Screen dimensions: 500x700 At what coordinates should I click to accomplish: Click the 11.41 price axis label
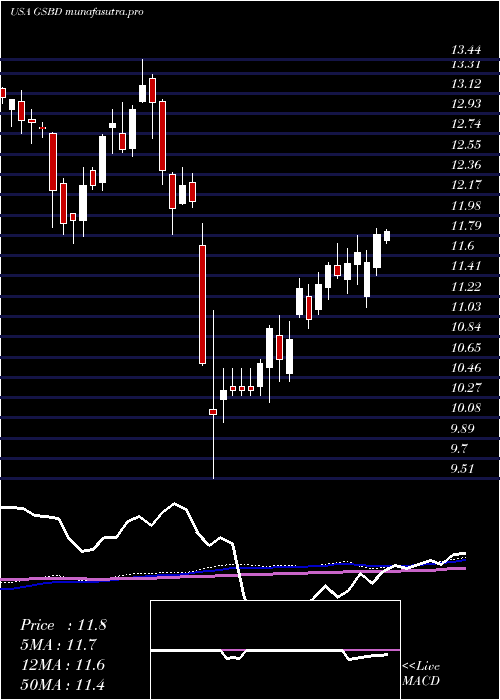(467, 266)
